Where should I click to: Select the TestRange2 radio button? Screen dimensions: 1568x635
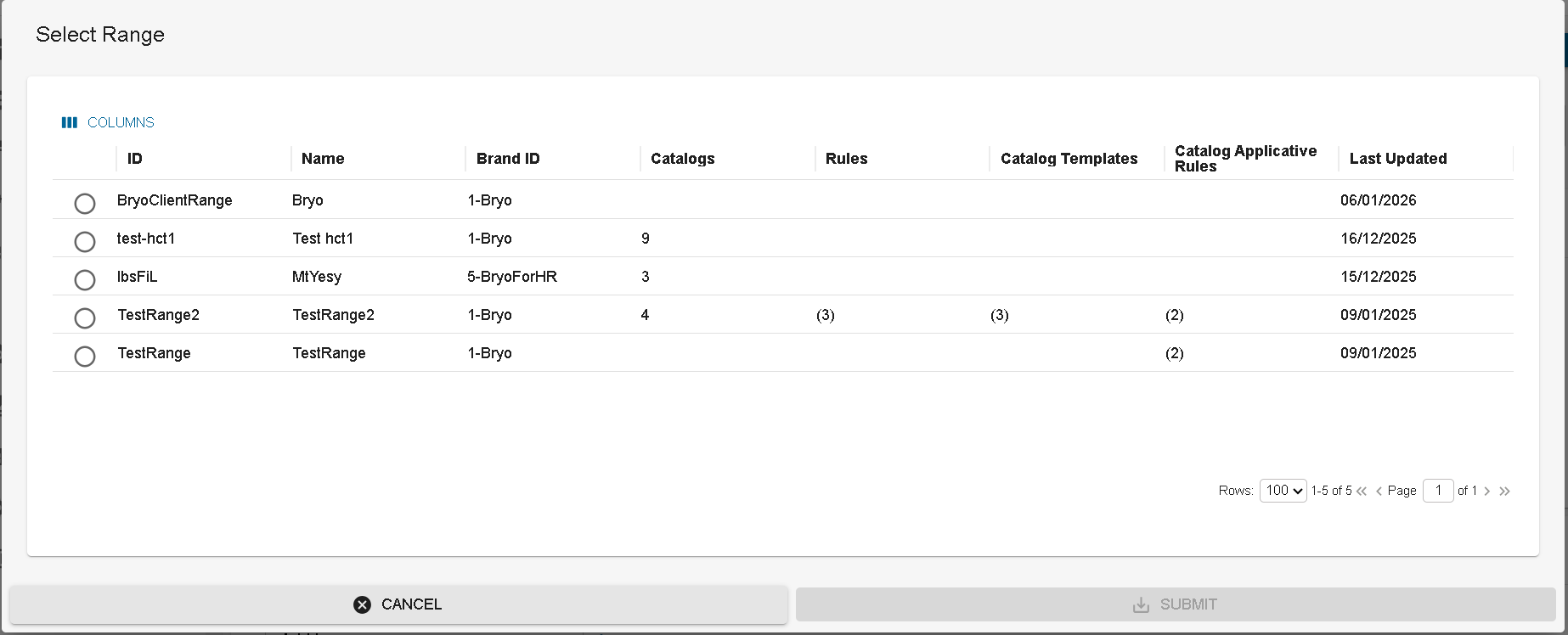click(85, 318)
